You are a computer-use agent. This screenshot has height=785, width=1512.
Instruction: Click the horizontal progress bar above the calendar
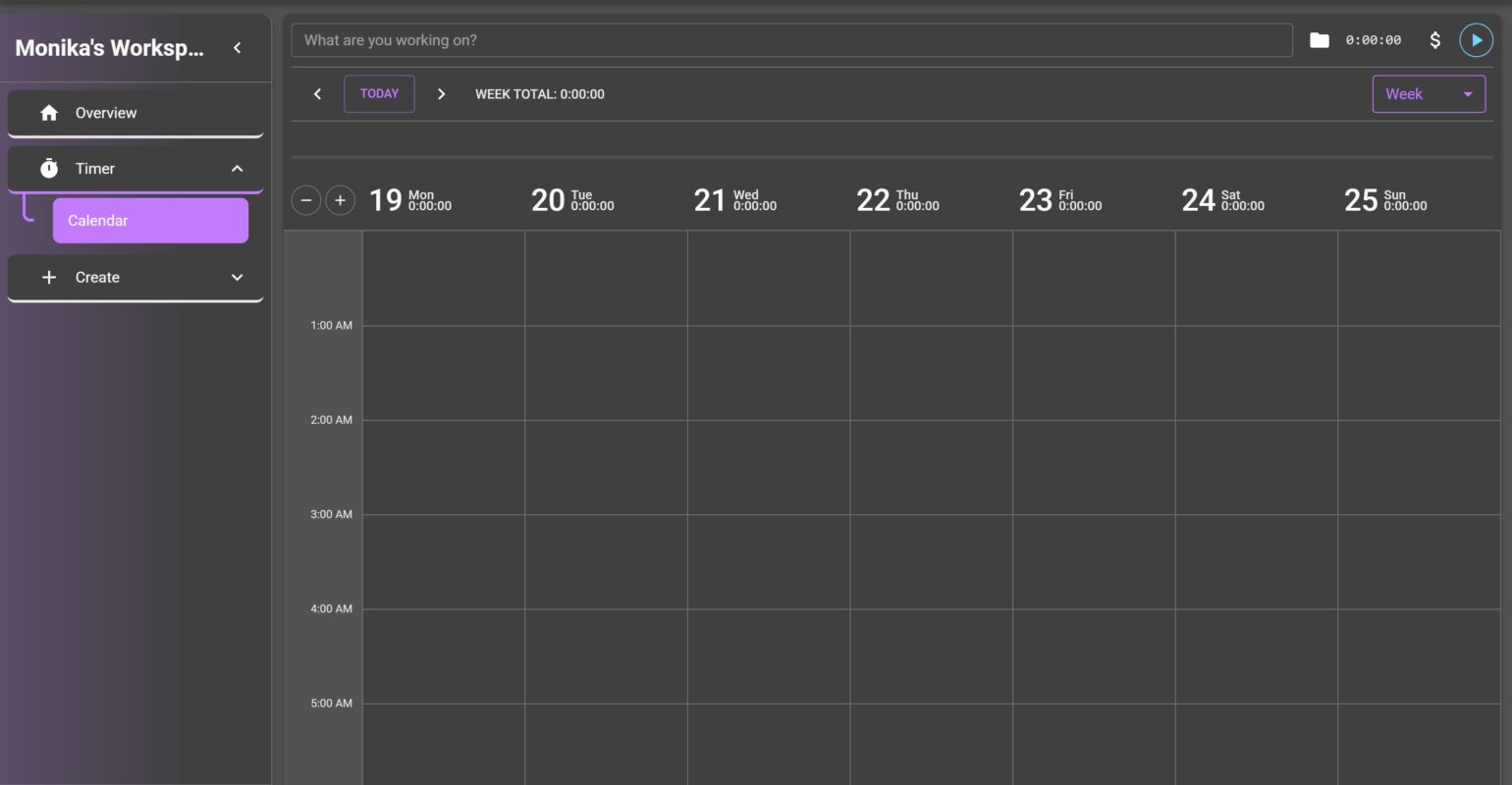click(x=891, y=157)
